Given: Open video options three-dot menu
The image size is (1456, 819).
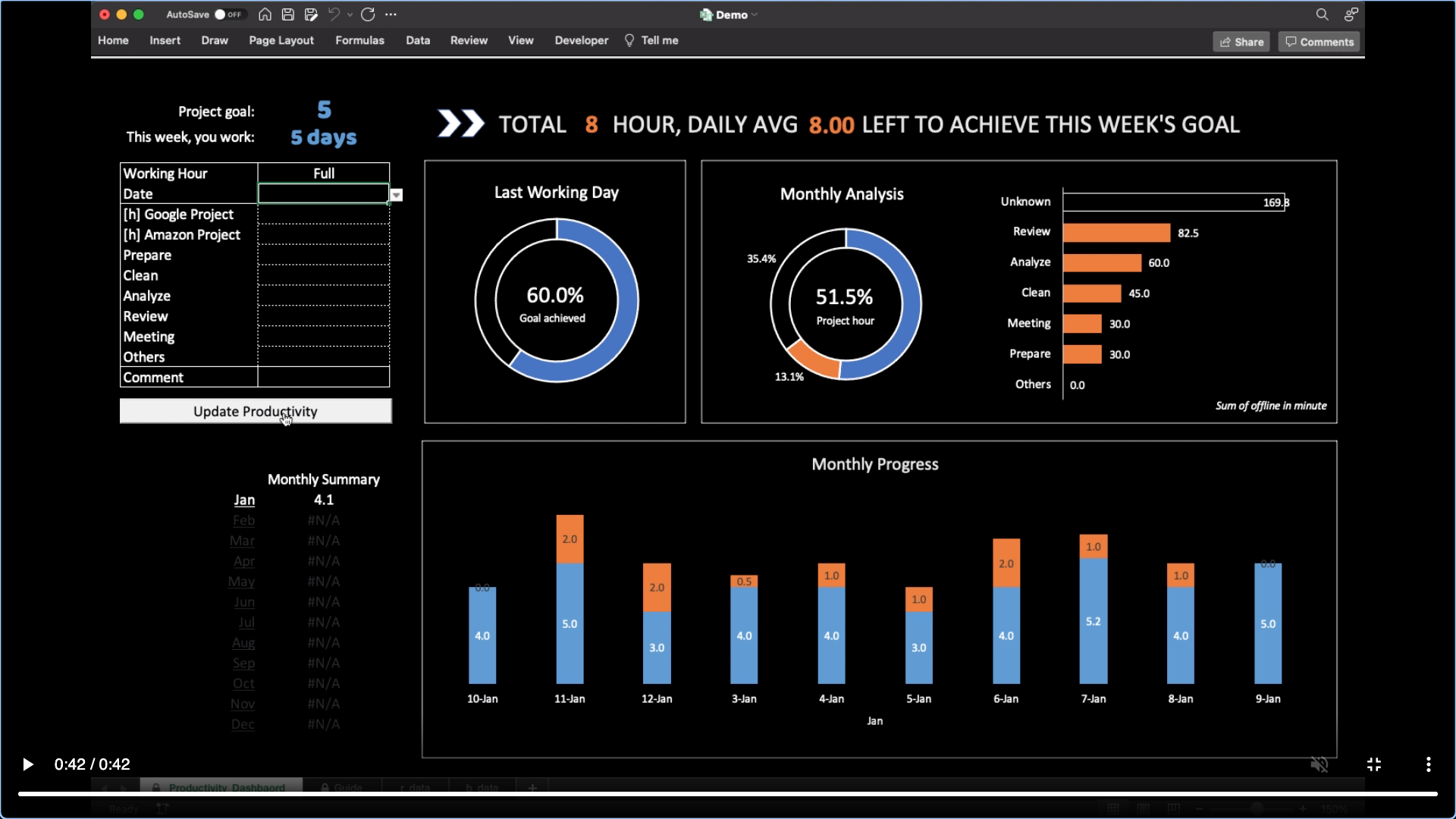Looking at the screenshot, I should [x=1428, y=764].
